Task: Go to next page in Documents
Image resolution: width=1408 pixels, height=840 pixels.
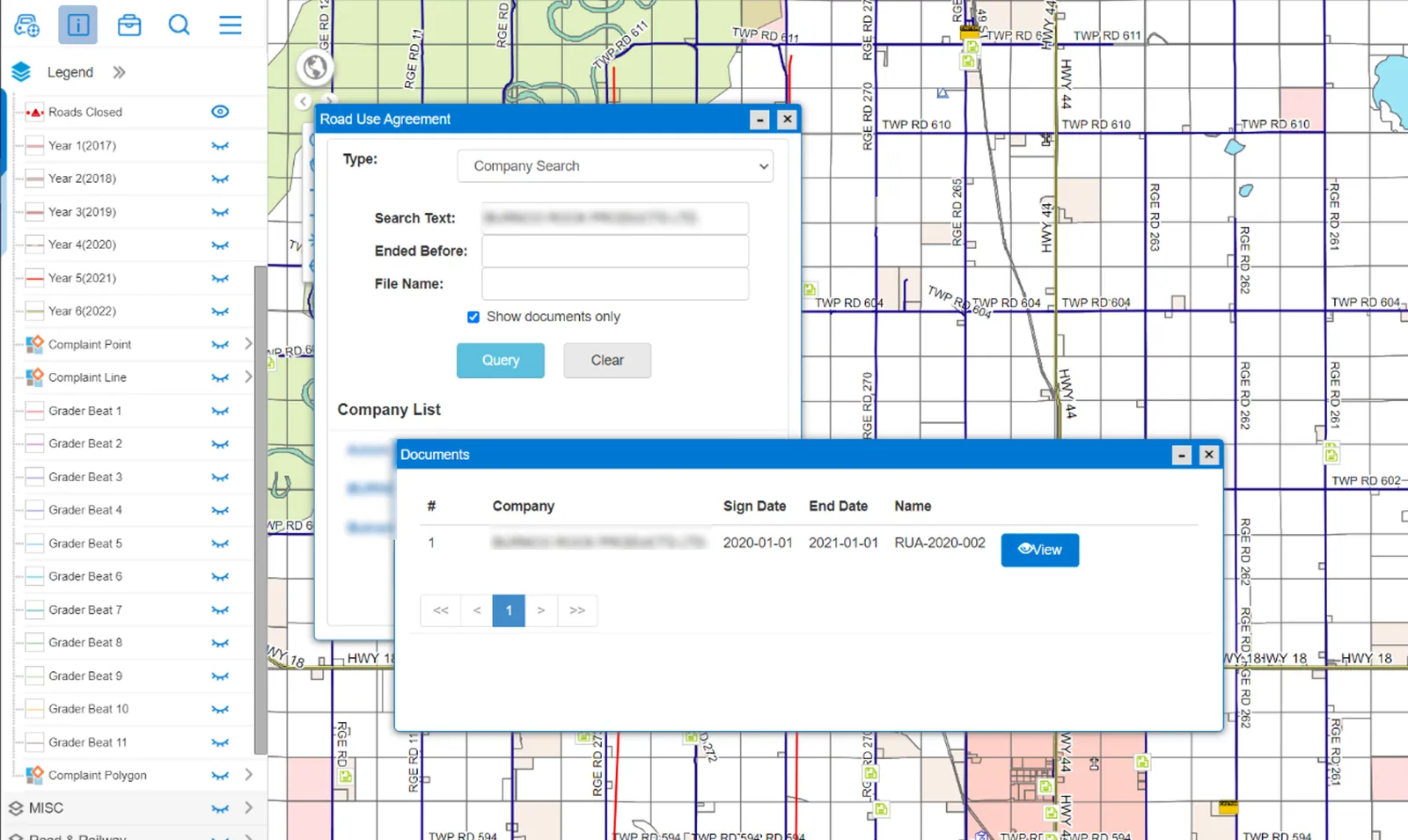Action: point(541,610)
